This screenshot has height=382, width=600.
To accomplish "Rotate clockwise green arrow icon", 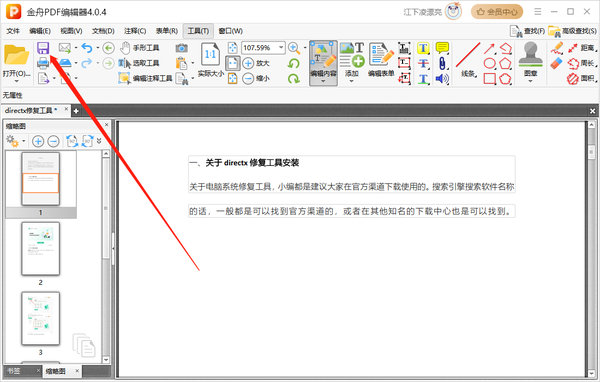I will (293, 78).
